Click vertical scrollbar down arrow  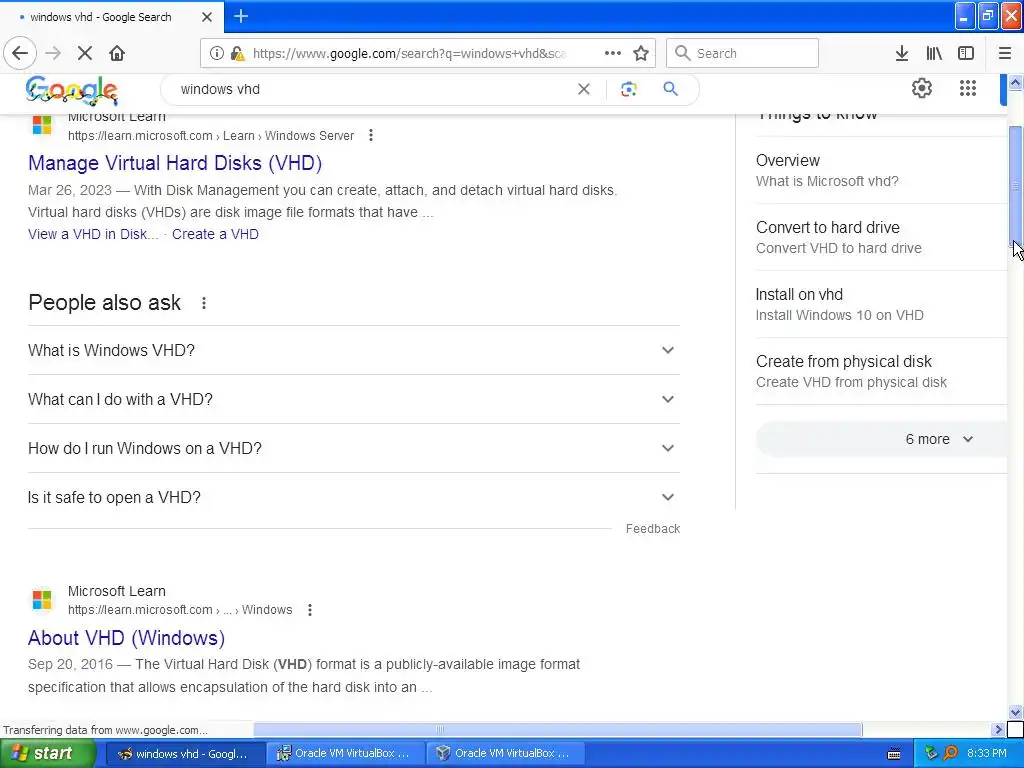coord(1016,712)
